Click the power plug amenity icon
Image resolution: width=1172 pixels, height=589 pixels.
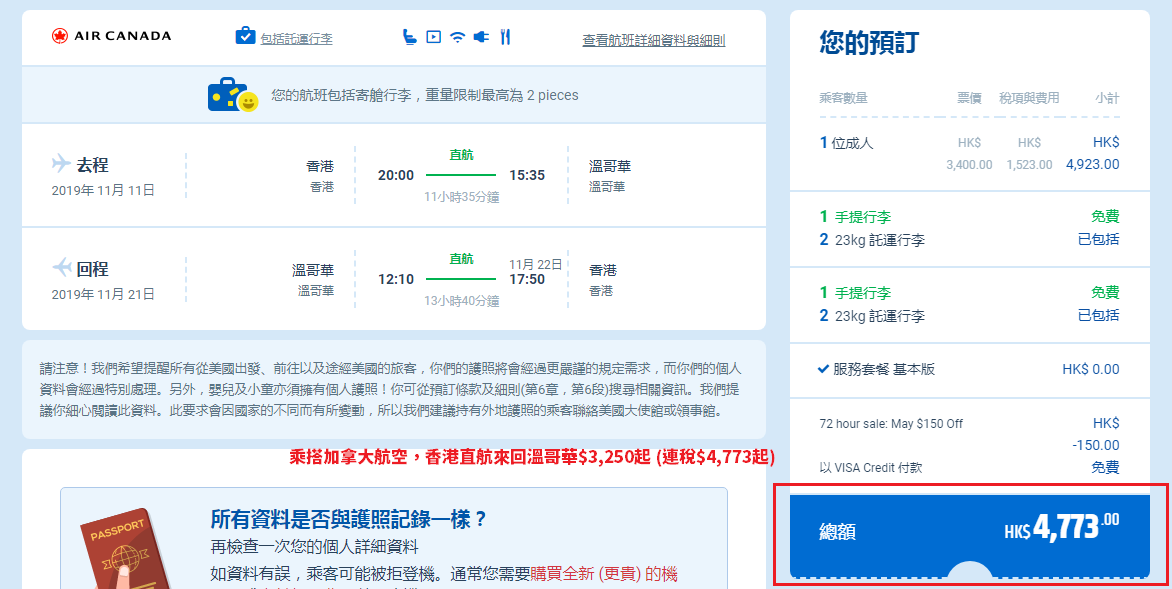pyautogui.click(x=481, y=36)
